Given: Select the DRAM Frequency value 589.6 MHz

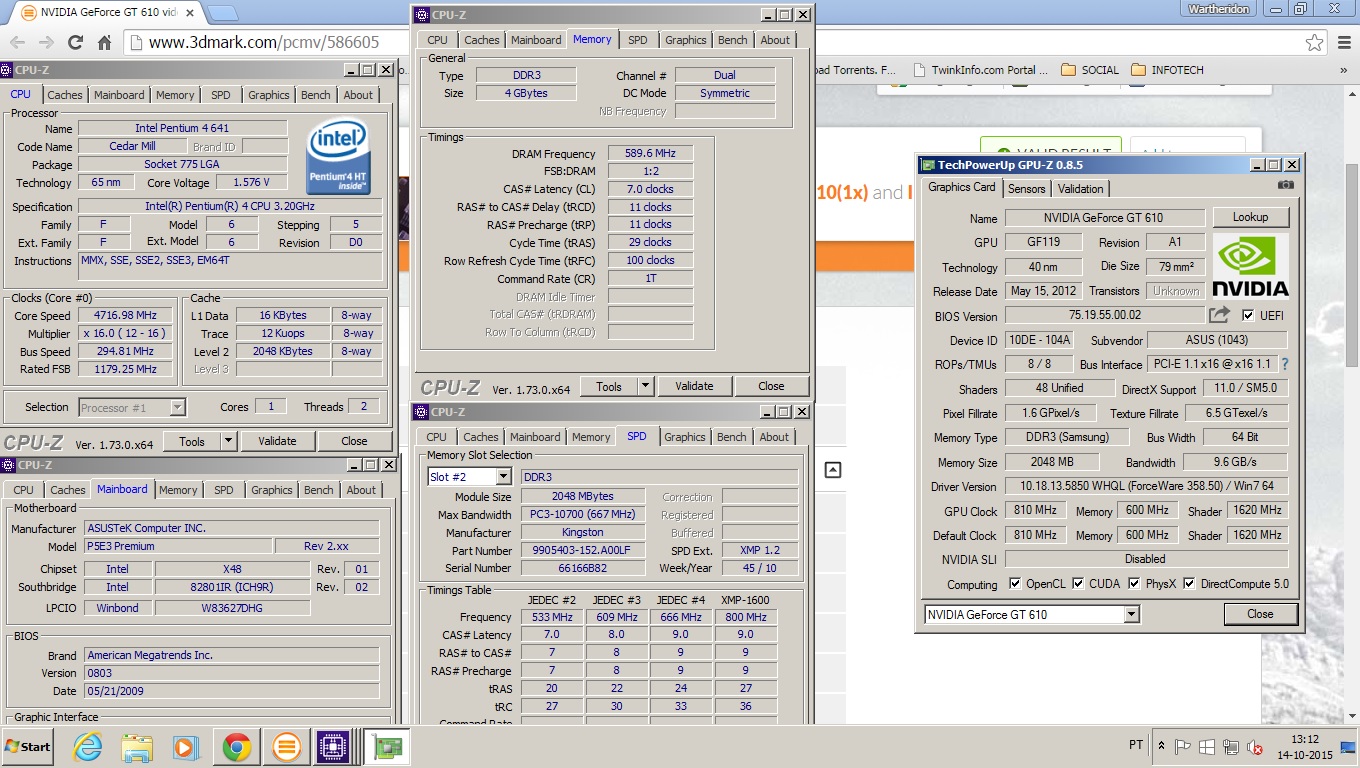Looking at the screenshot, I should [x=650, y=153].
